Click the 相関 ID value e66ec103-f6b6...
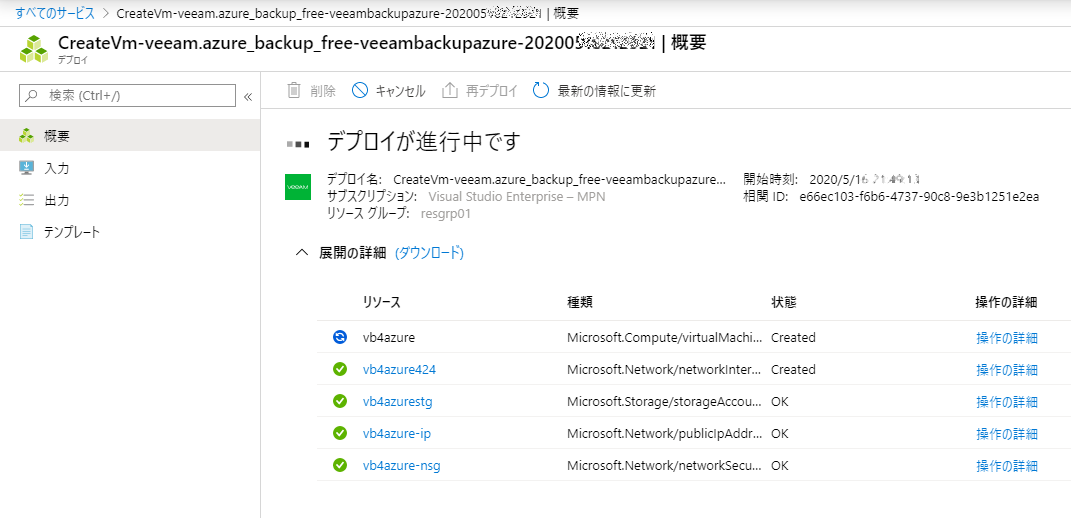Screen dimensions: 1071x518 919,197
